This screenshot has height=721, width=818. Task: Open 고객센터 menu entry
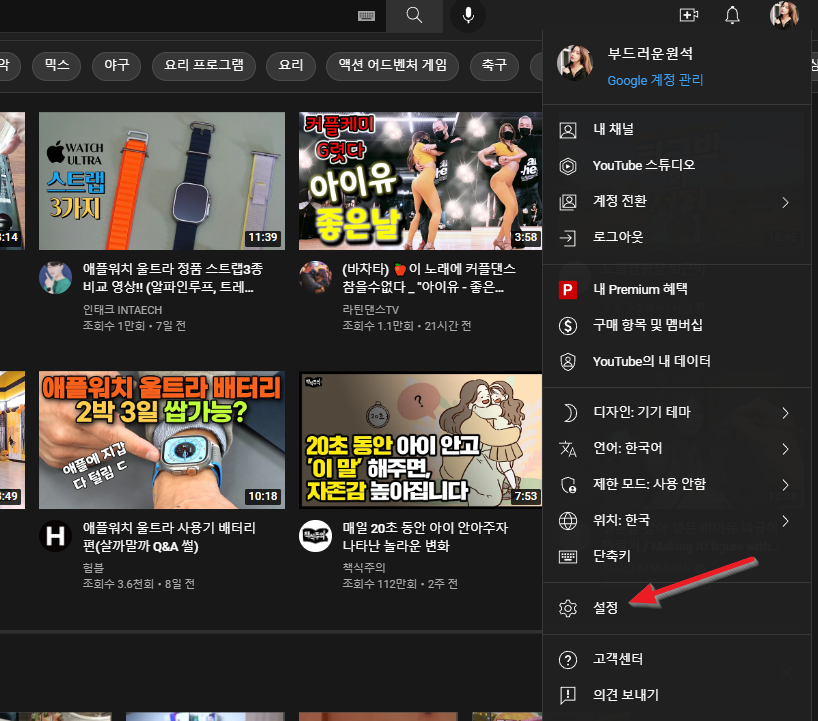click(x=677, y=659)
